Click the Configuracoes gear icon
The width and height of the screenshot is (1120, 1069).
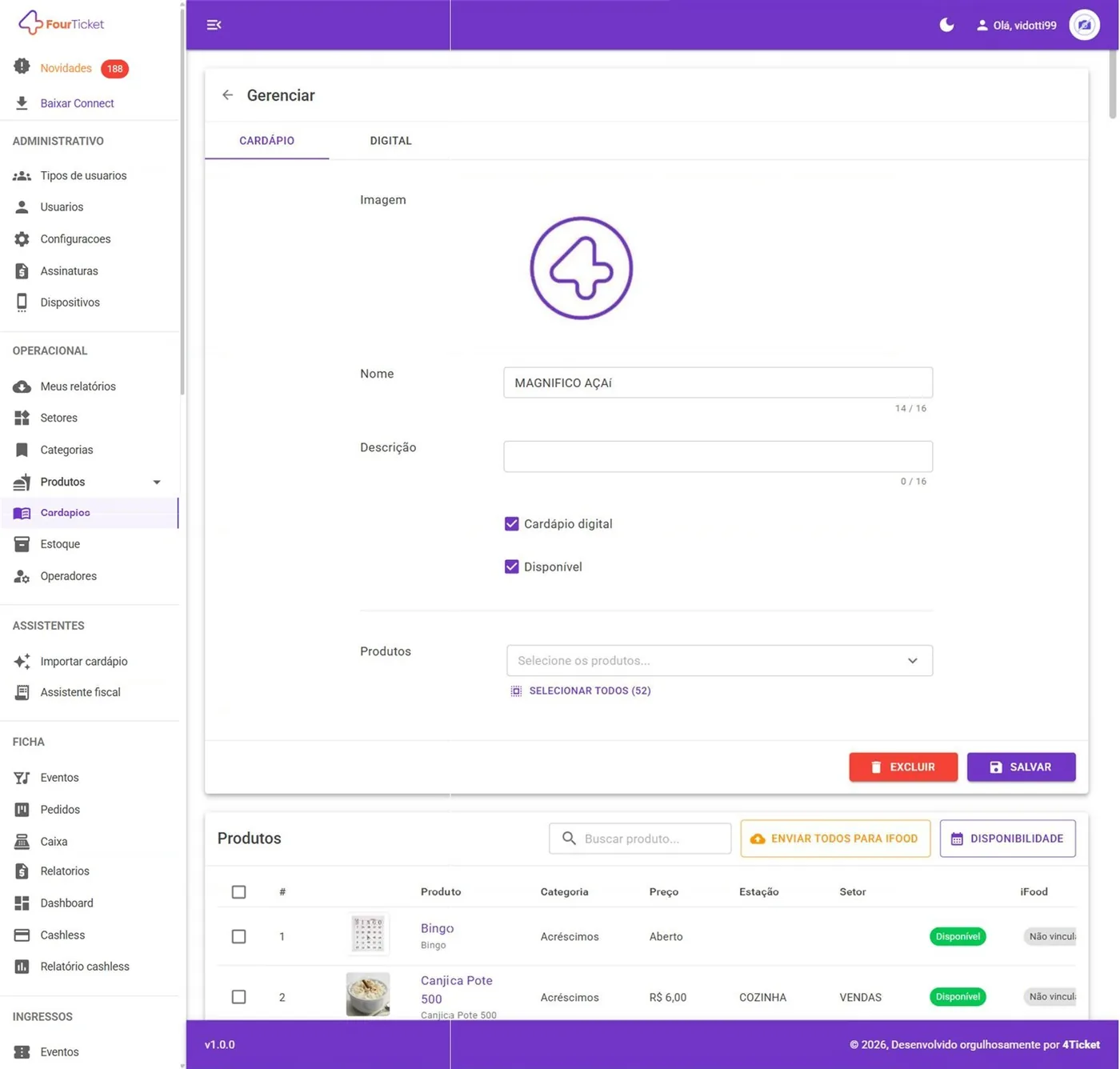pyautogui.click(x=22, y=239)
